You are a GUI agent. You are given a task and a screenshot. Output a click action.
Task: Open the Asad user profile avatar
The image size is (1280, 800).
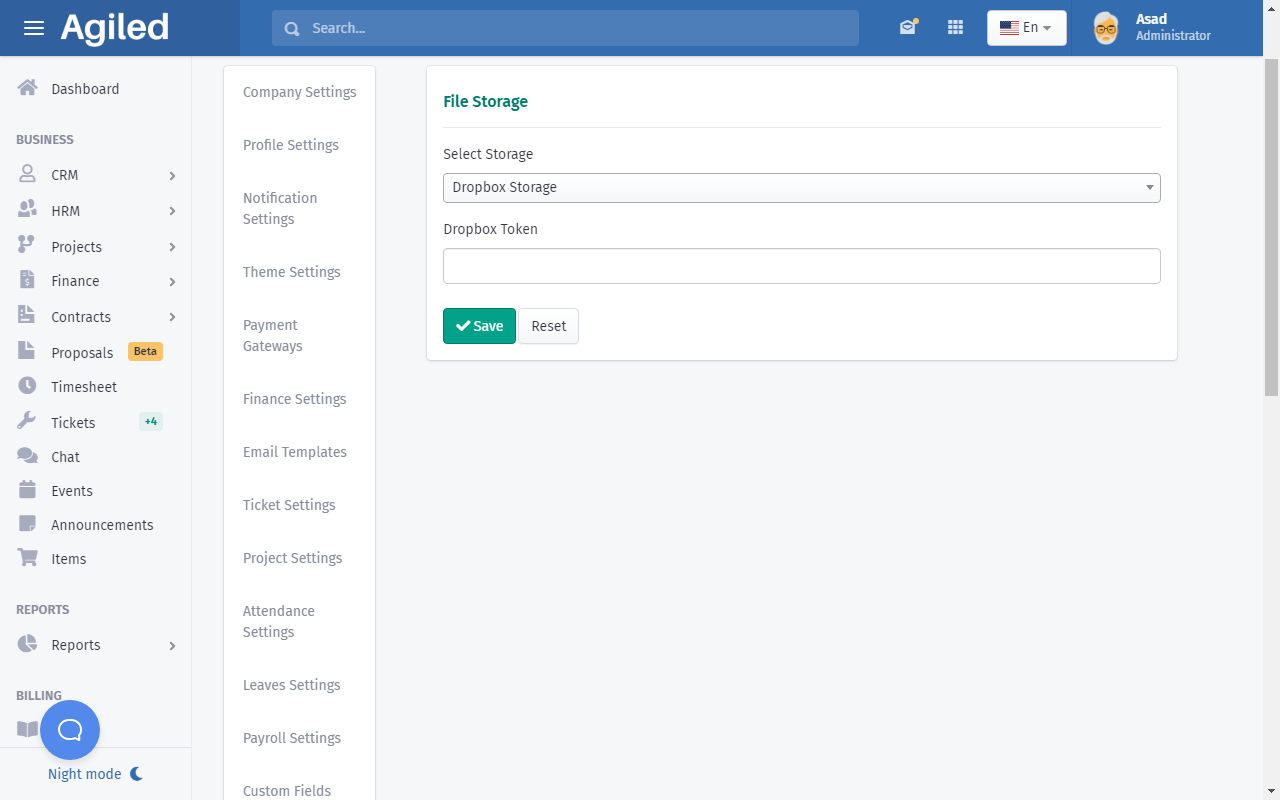tap(1105, 28)
